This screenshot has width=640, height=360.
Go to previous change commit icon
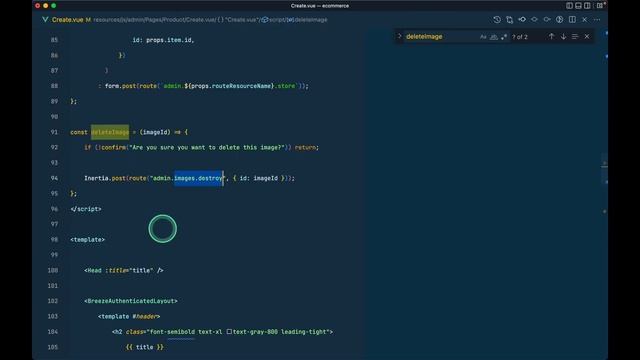coord(522,20)
